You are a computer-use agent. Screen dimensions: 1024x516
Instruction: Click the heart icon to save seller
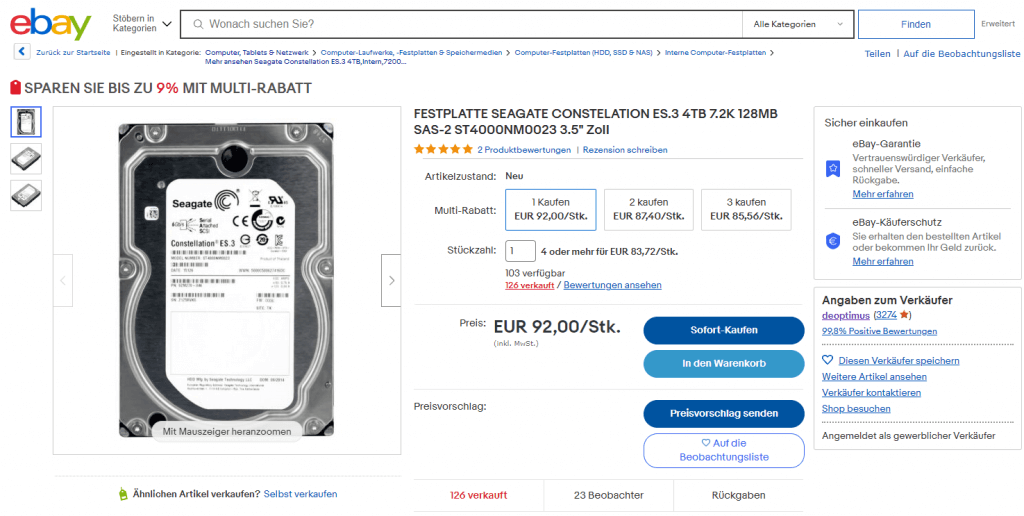point(828,360)
